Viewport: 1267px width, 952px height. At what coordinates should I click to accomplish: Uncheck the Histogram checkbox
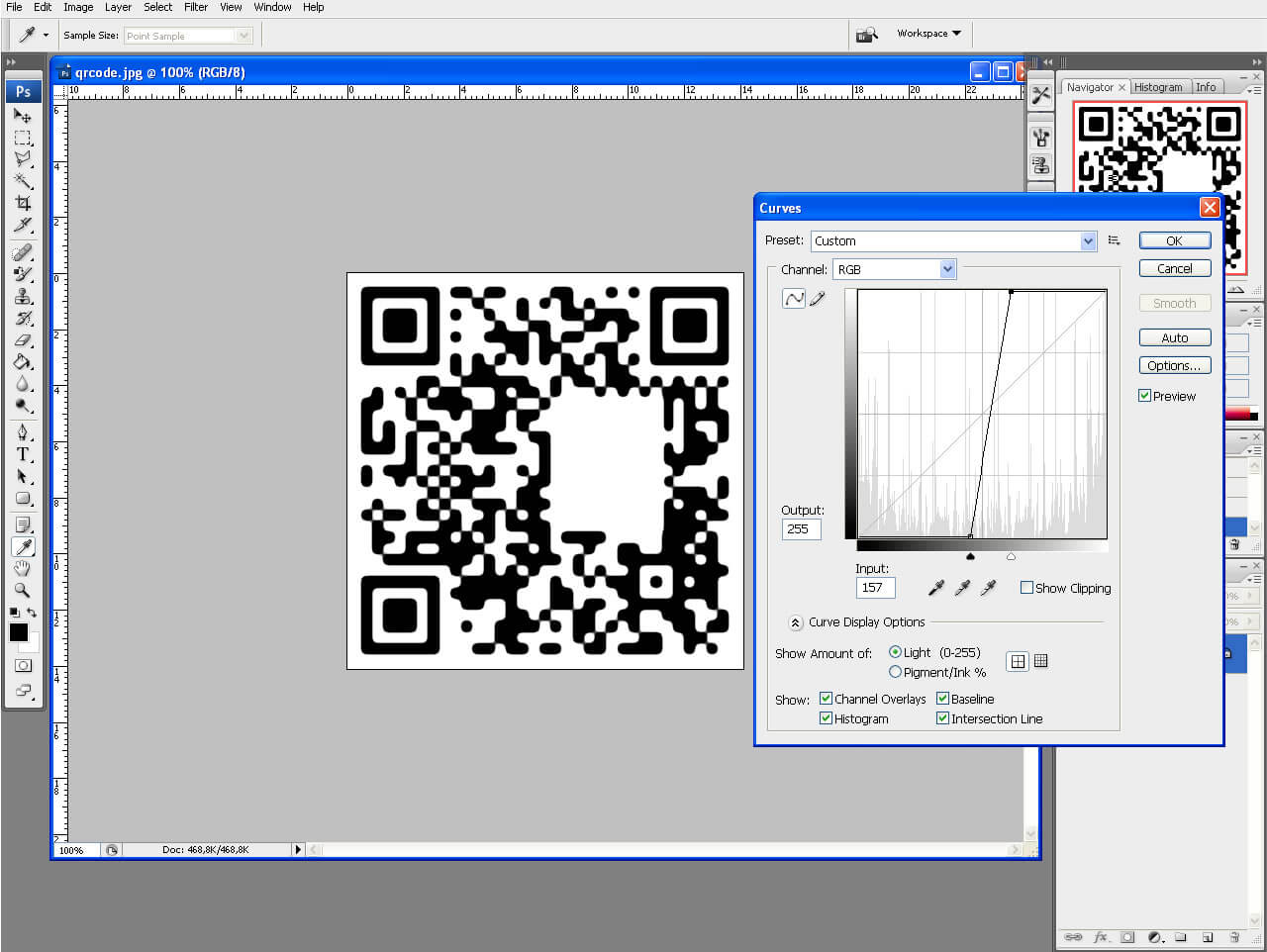pos(826,718)
